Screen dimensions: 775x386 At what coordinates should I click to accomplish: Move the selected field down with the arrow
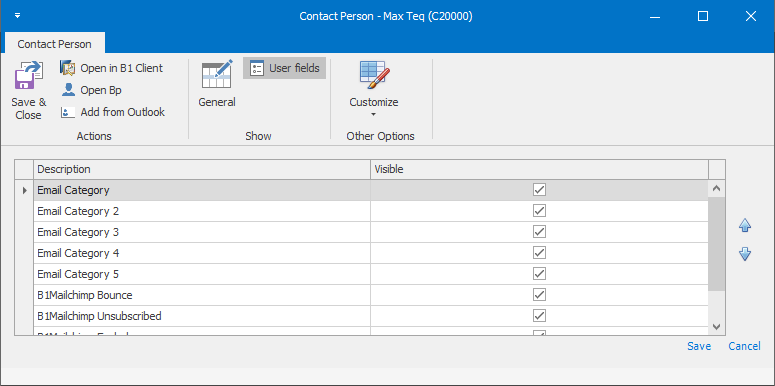tap(745, 254)
